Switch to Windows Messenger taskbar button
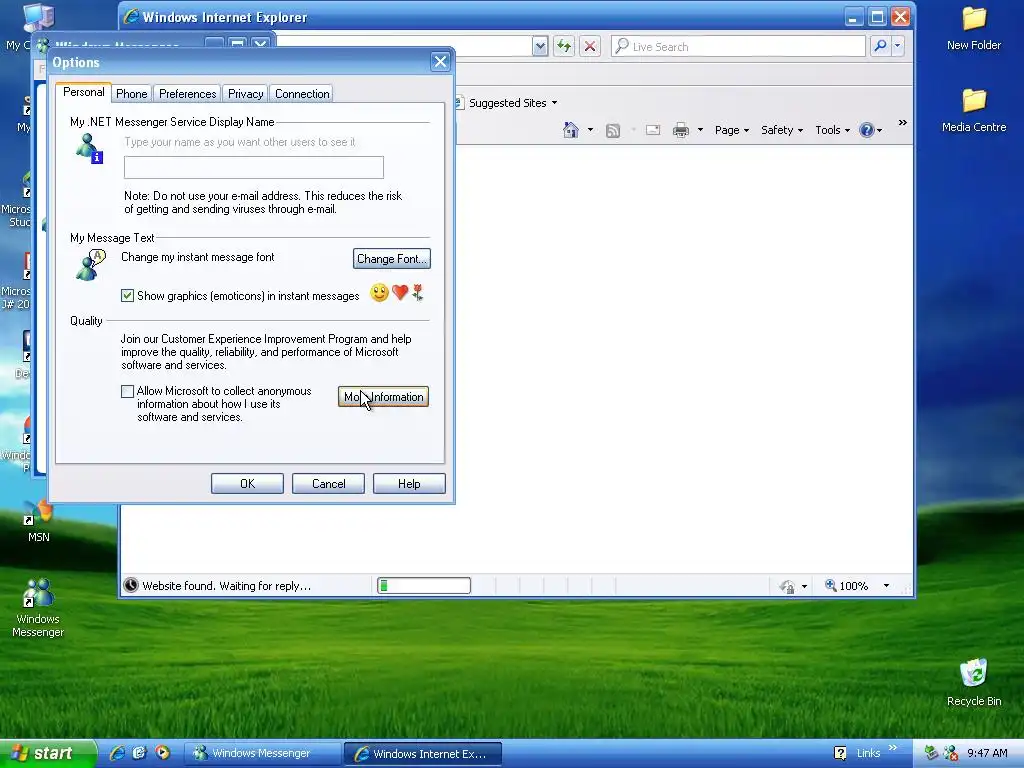 pyautogui.click(x=261, y=753)
